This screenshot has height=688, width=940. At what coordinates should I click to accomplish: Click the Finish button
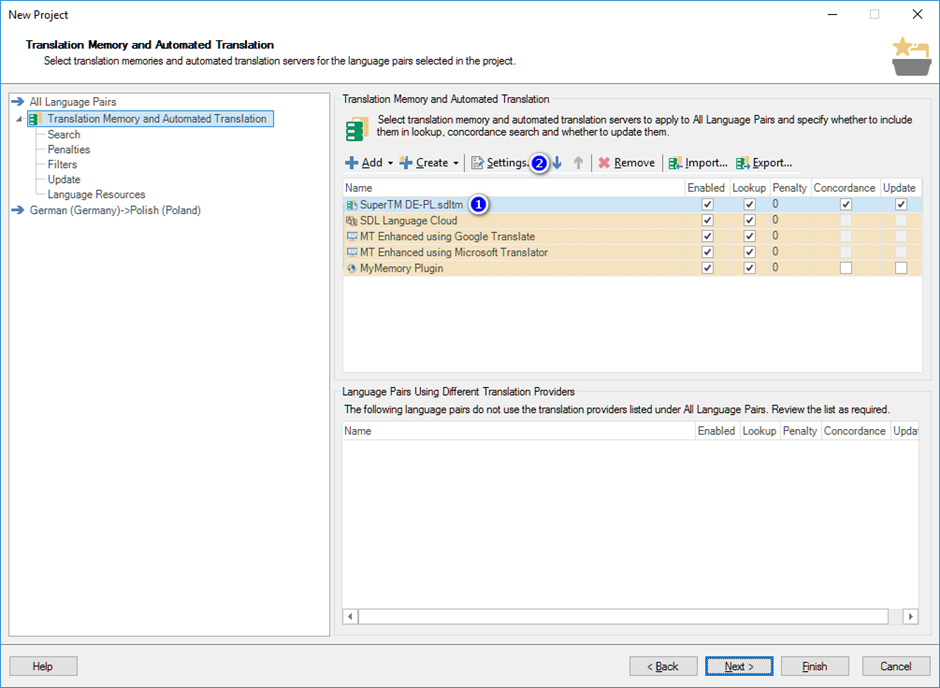[815, 666]
